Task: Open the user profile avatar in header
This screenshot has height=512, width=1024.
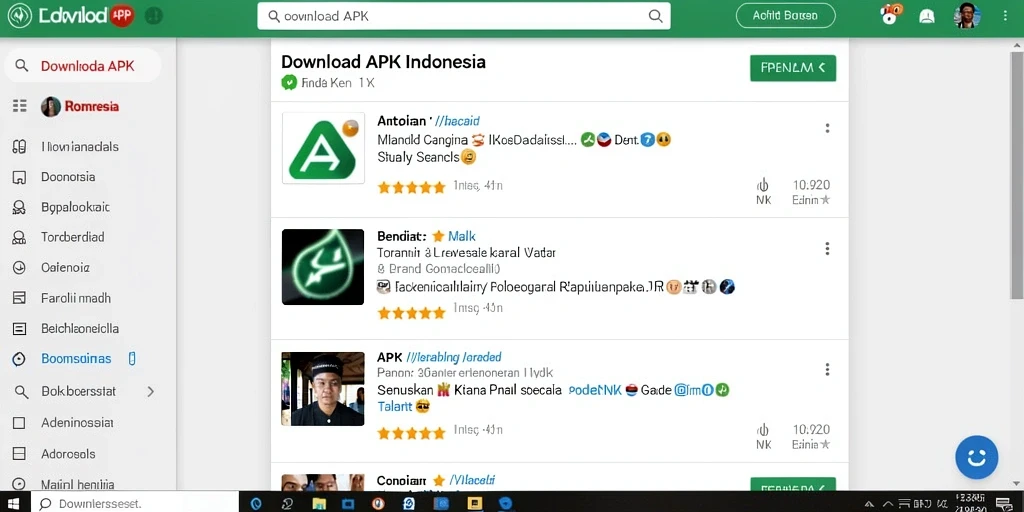Action: 967,16
